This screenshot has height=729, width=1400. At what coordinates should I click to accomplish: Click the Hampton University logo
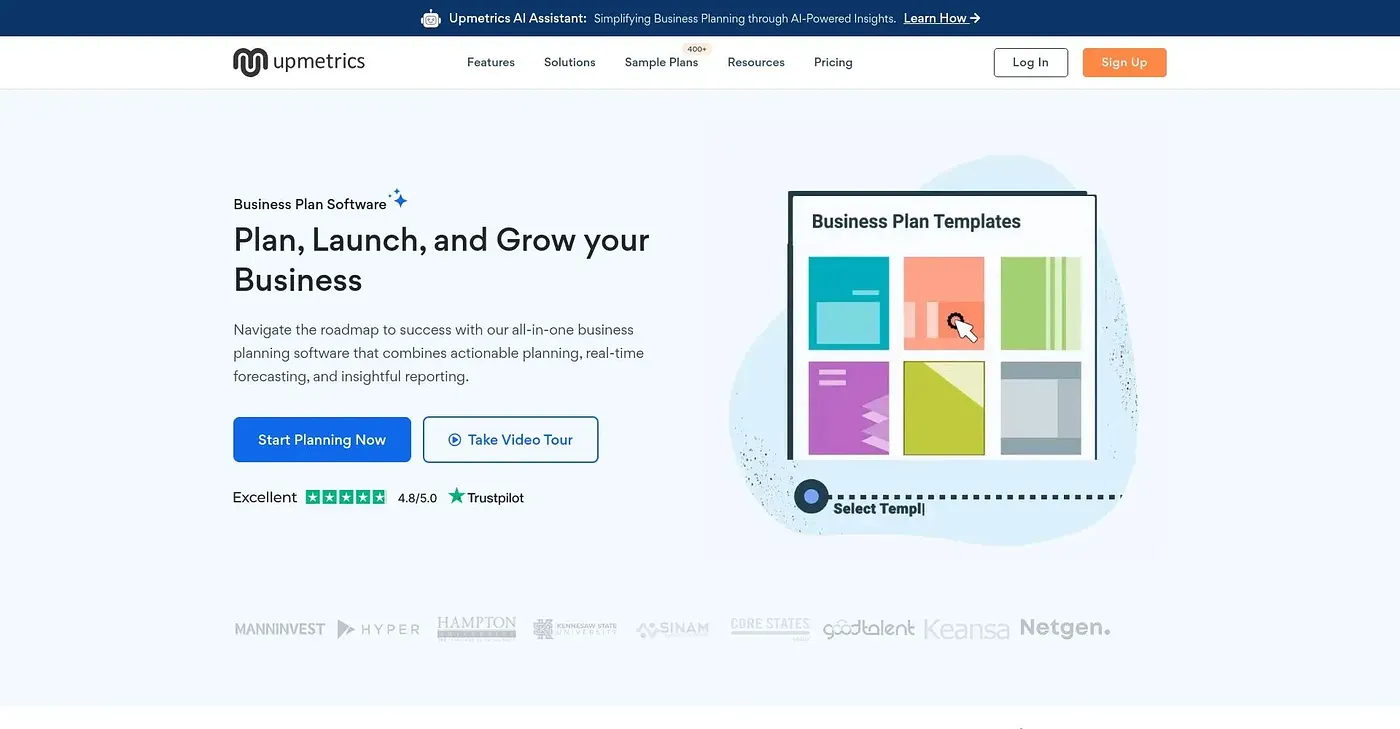[477, 628]
